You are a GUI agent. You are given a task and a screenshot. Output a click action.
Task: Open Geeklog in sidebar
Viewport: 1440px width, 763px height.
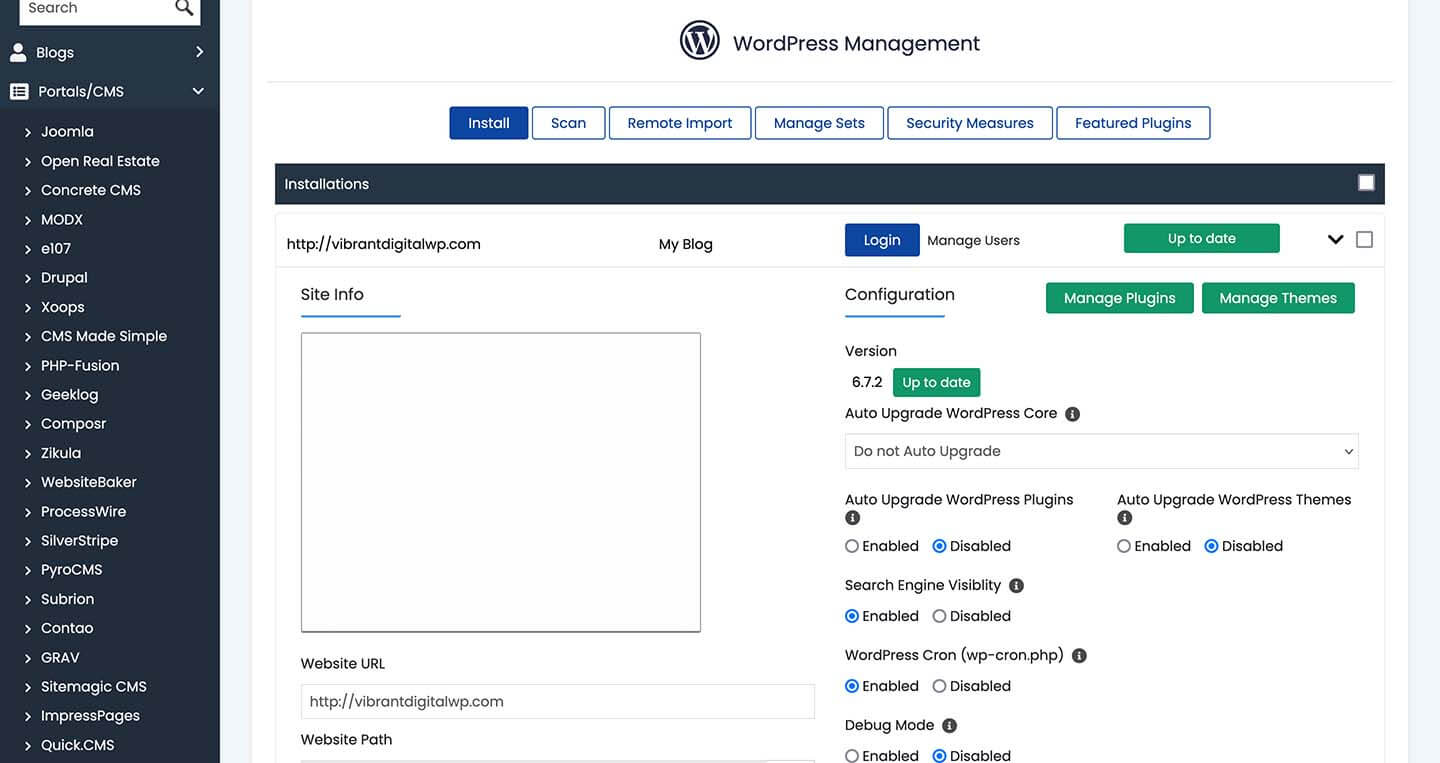tap(69, 395)
